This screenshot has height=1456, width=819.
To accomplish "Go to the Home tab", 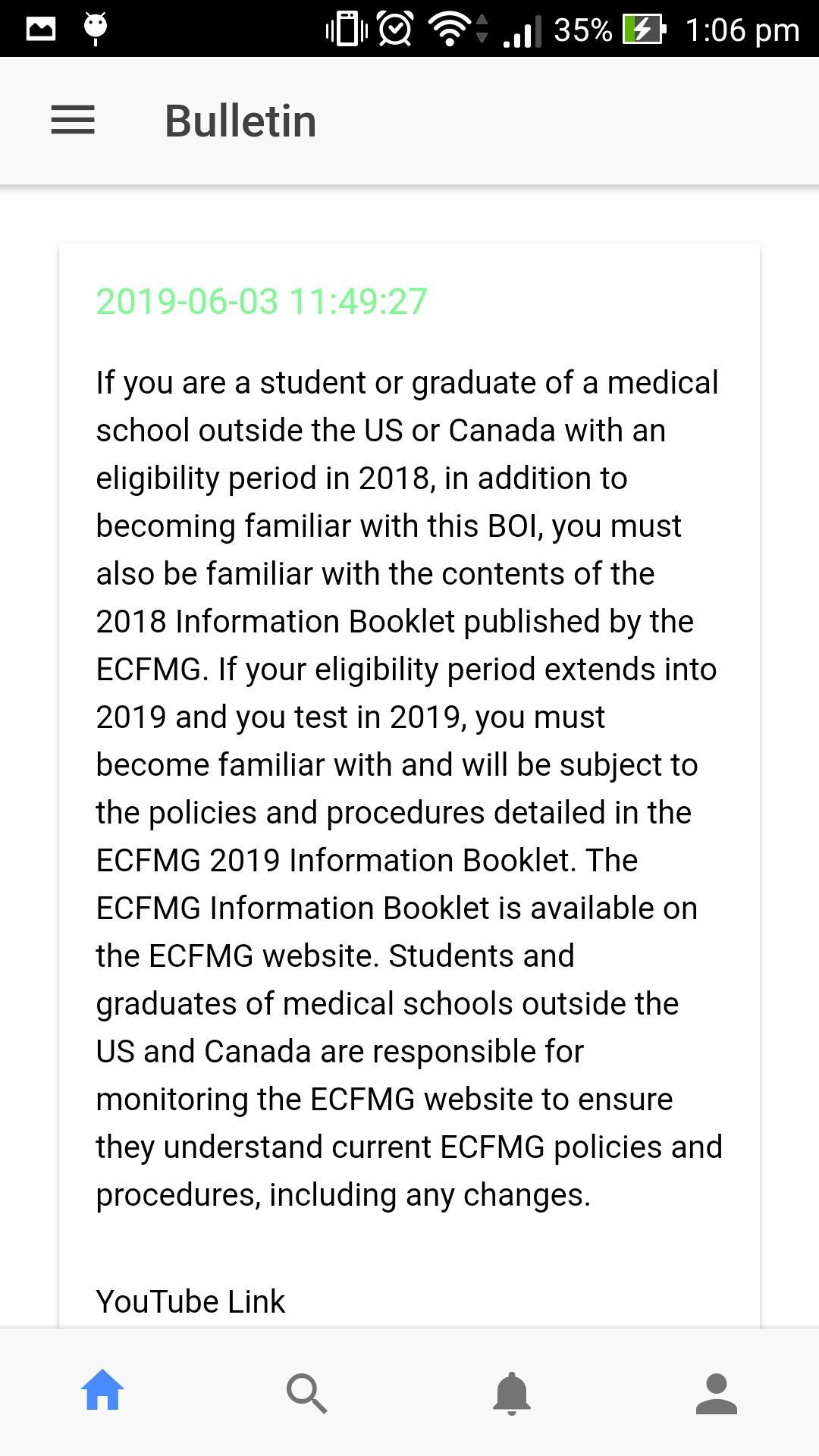I will (x=102, y=1391).
